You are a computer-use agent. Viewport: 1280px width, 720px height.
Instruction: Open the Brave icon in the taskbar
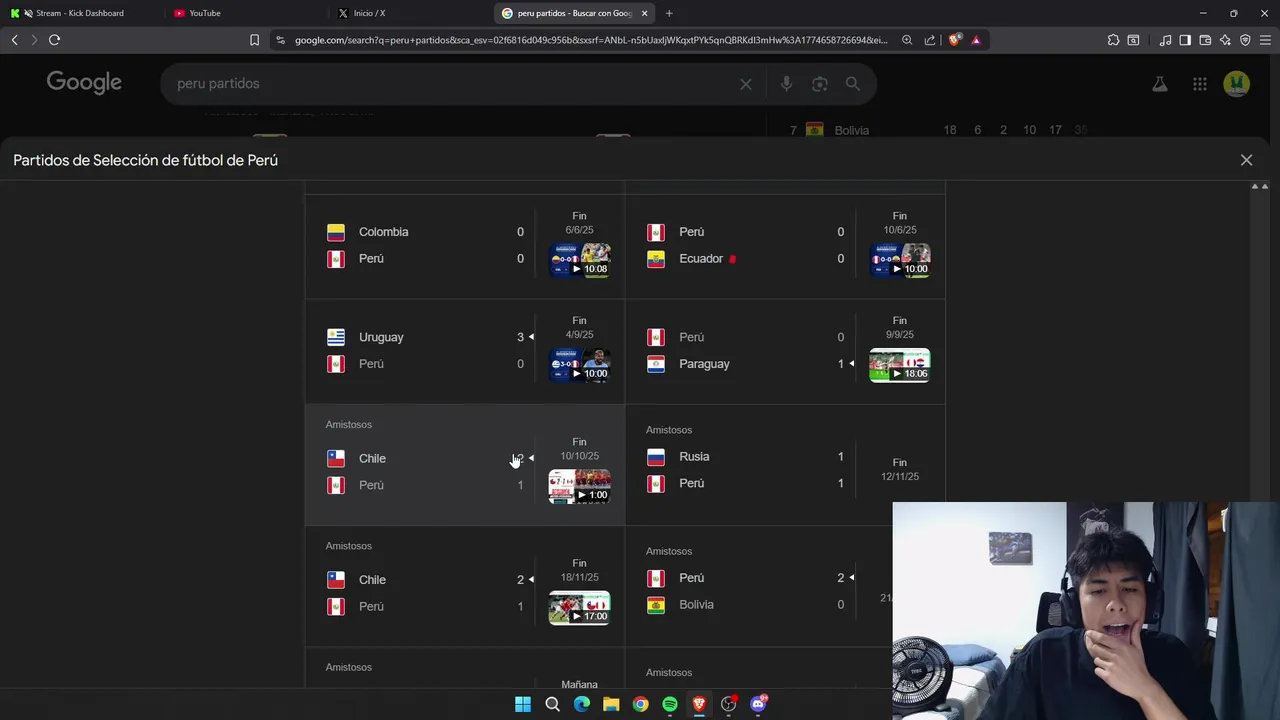pyautogui.click(x=699, y=704)
